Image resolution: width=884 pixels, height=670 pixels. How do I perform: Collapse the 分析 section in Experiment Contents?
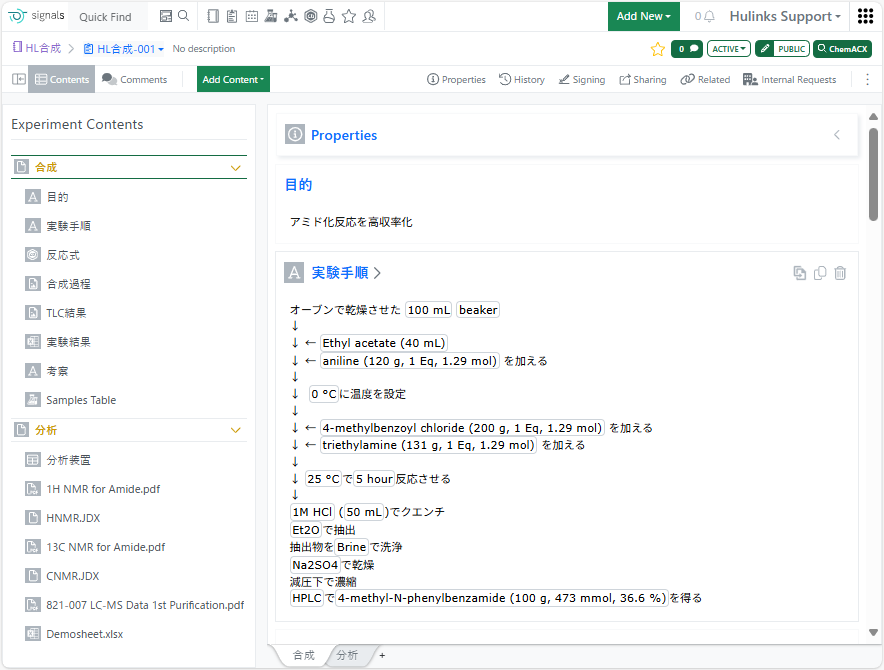pyautogui.click(x=236, y=430)
